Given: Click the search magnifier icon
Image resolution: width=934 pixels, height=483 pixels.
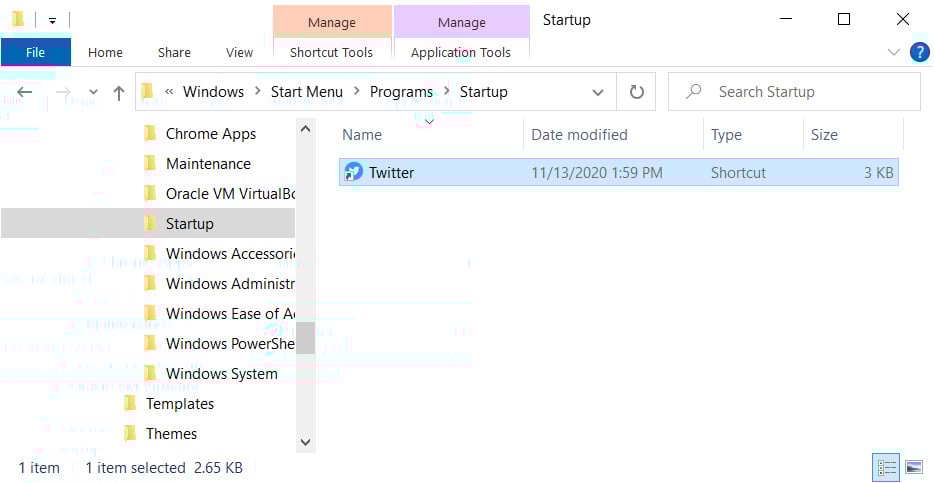Looking at the screenshot, I should (693, 92).
